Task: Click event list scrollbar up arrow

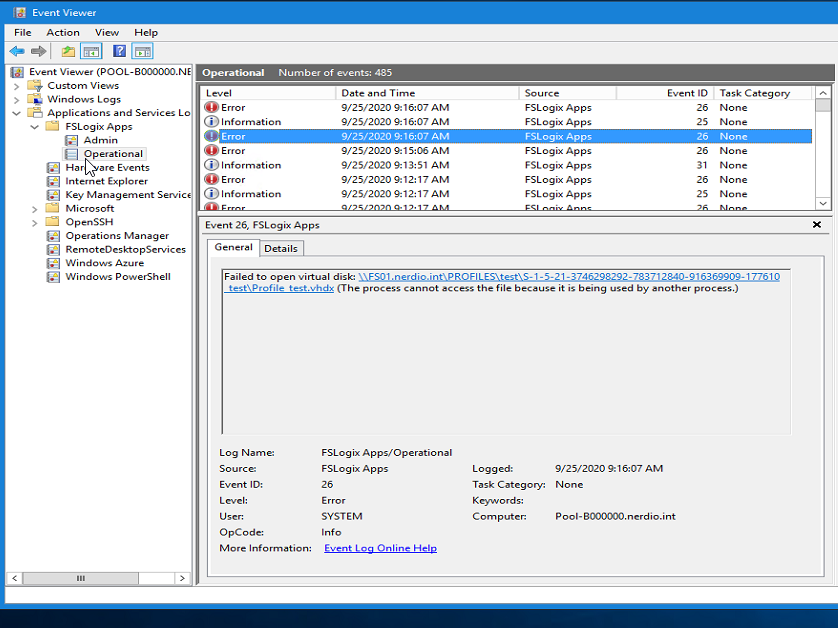Action: pyautogui.click(x=823, y=93)
